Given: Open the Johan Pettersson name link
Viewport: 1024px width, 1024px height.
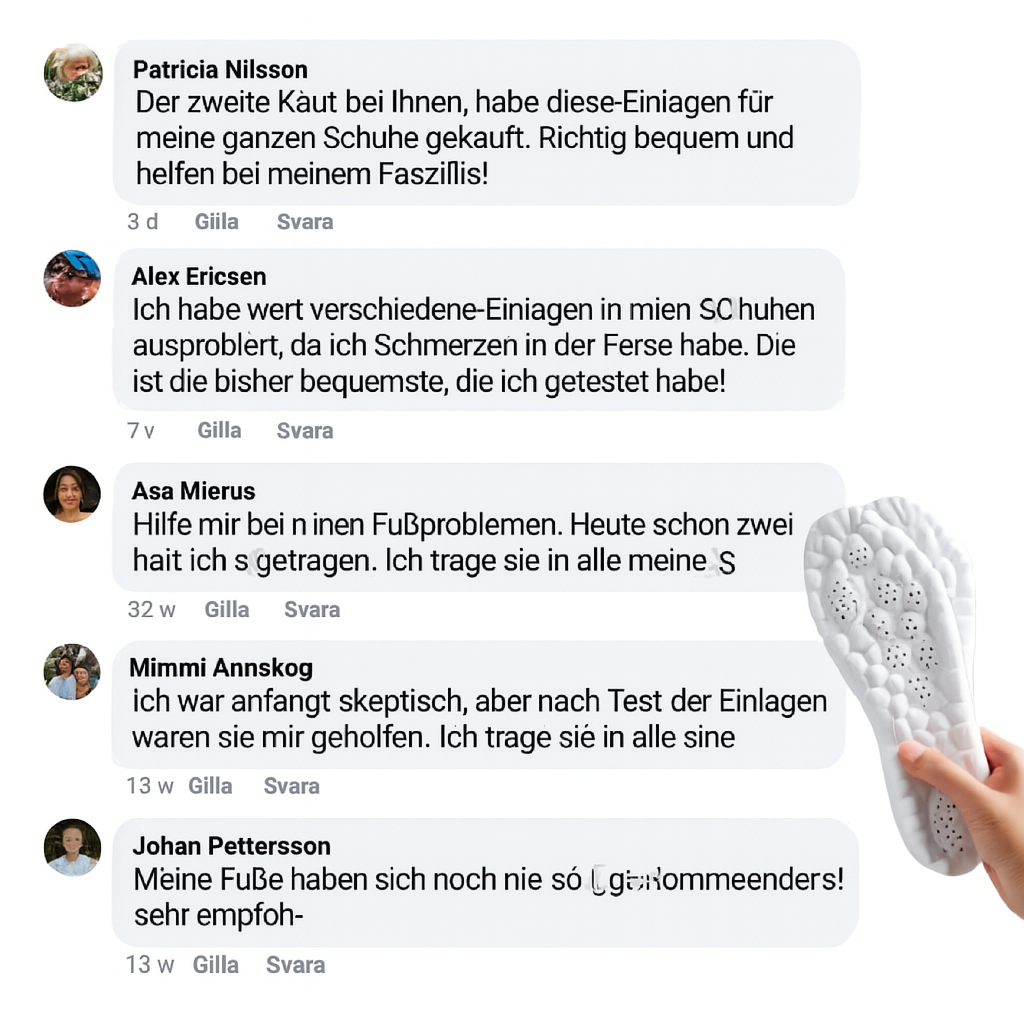Looking at the screenshot, I should click(x=231, y=846).
